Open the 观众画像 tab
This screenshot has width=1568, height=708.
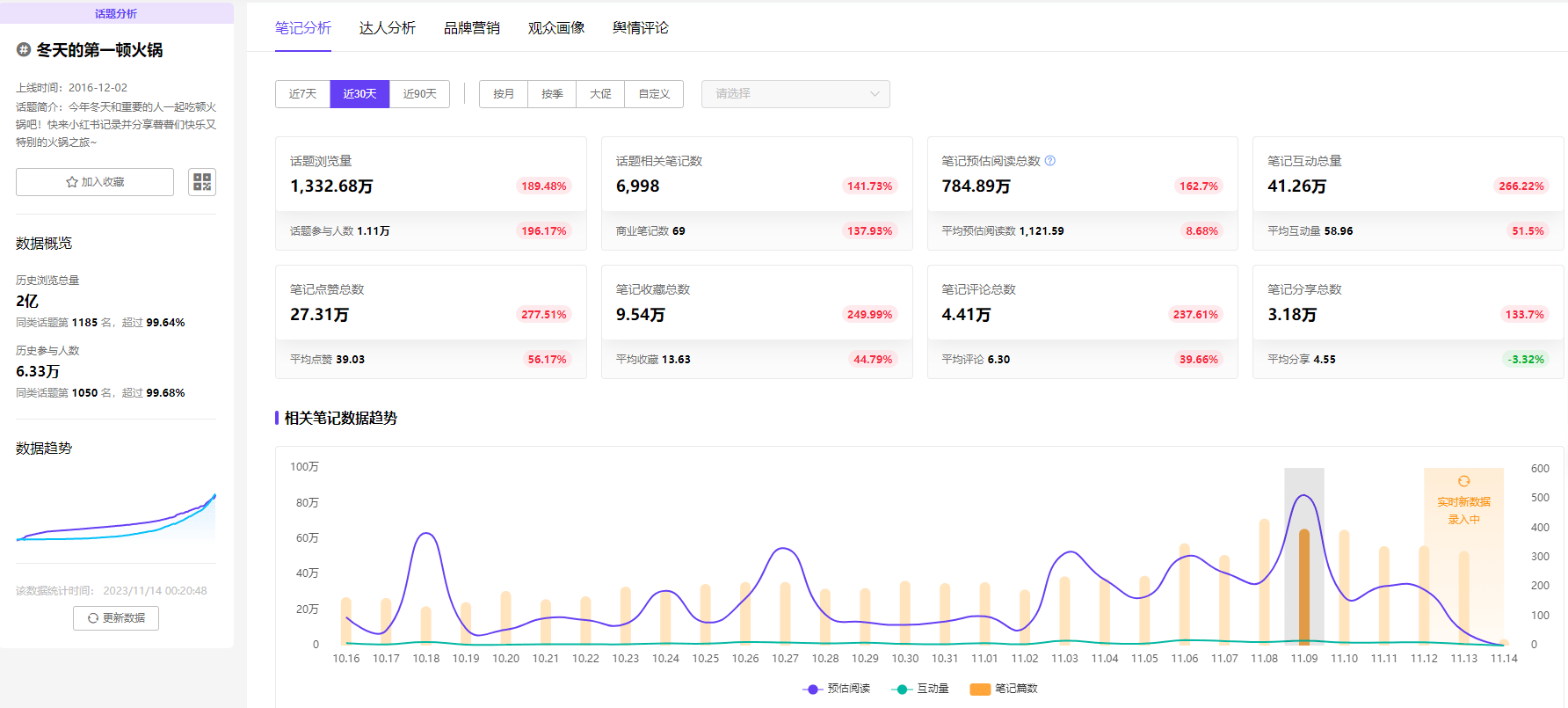(x=556, y=28)
